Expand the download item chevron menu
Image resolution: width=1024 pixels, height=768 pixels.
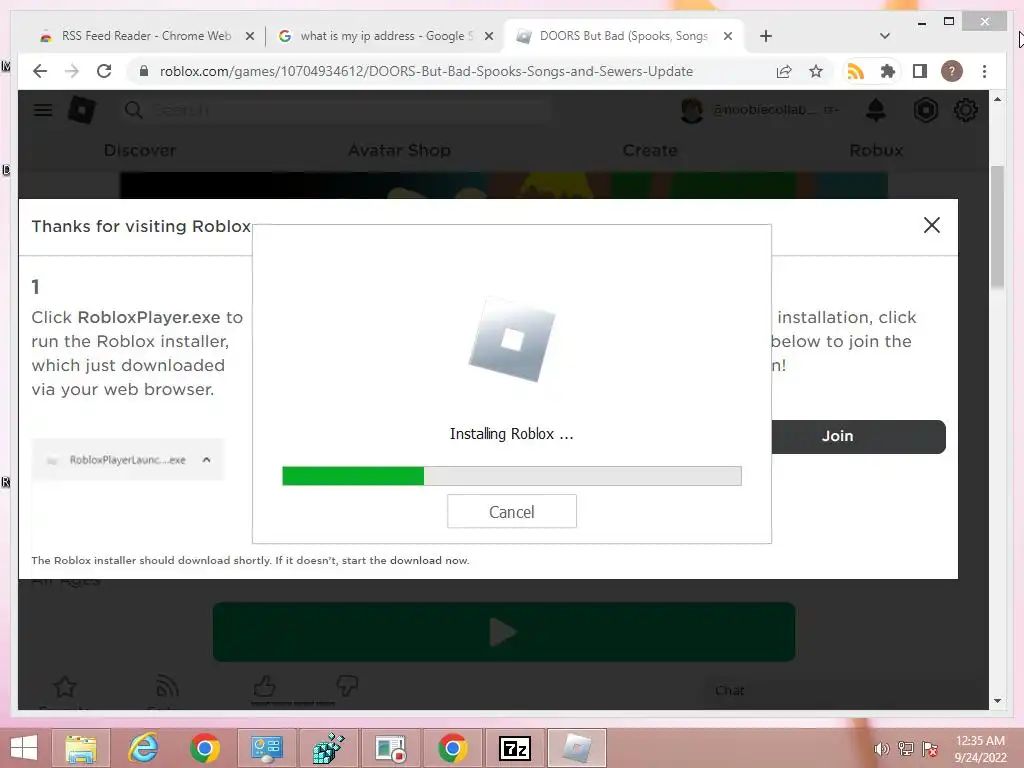tap(206, 460)
